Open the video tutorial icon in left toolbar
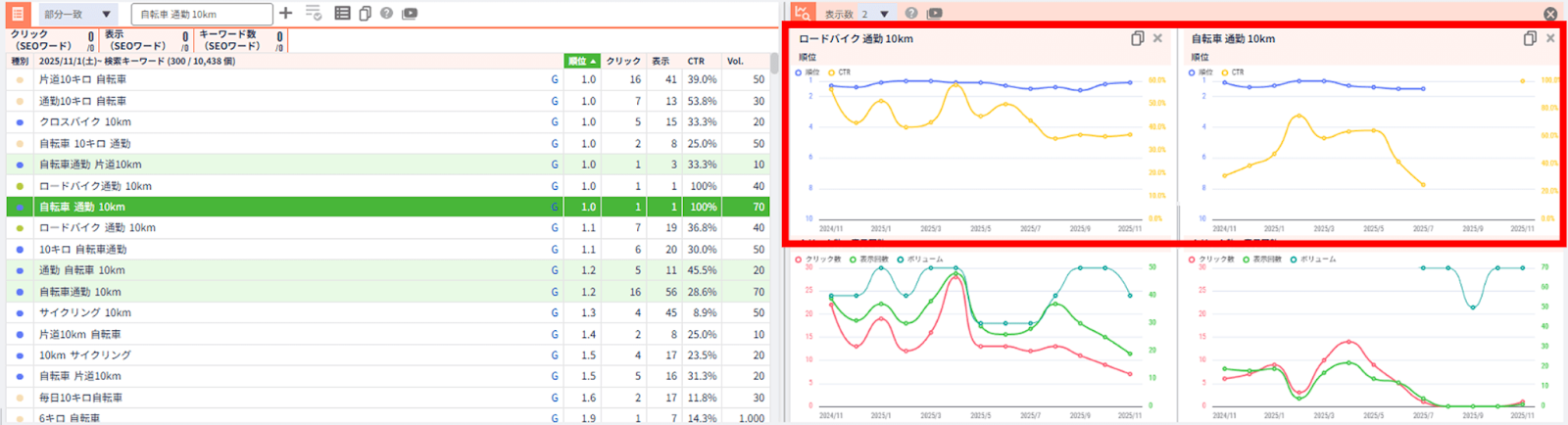 pyautogui.click(x=410, y=14)
